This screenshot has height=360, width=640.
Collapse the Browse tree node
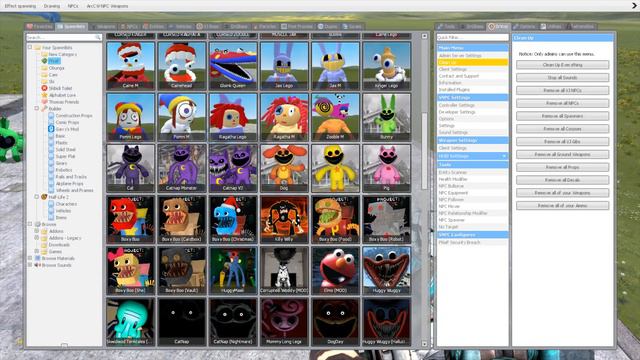coord(30,224)
